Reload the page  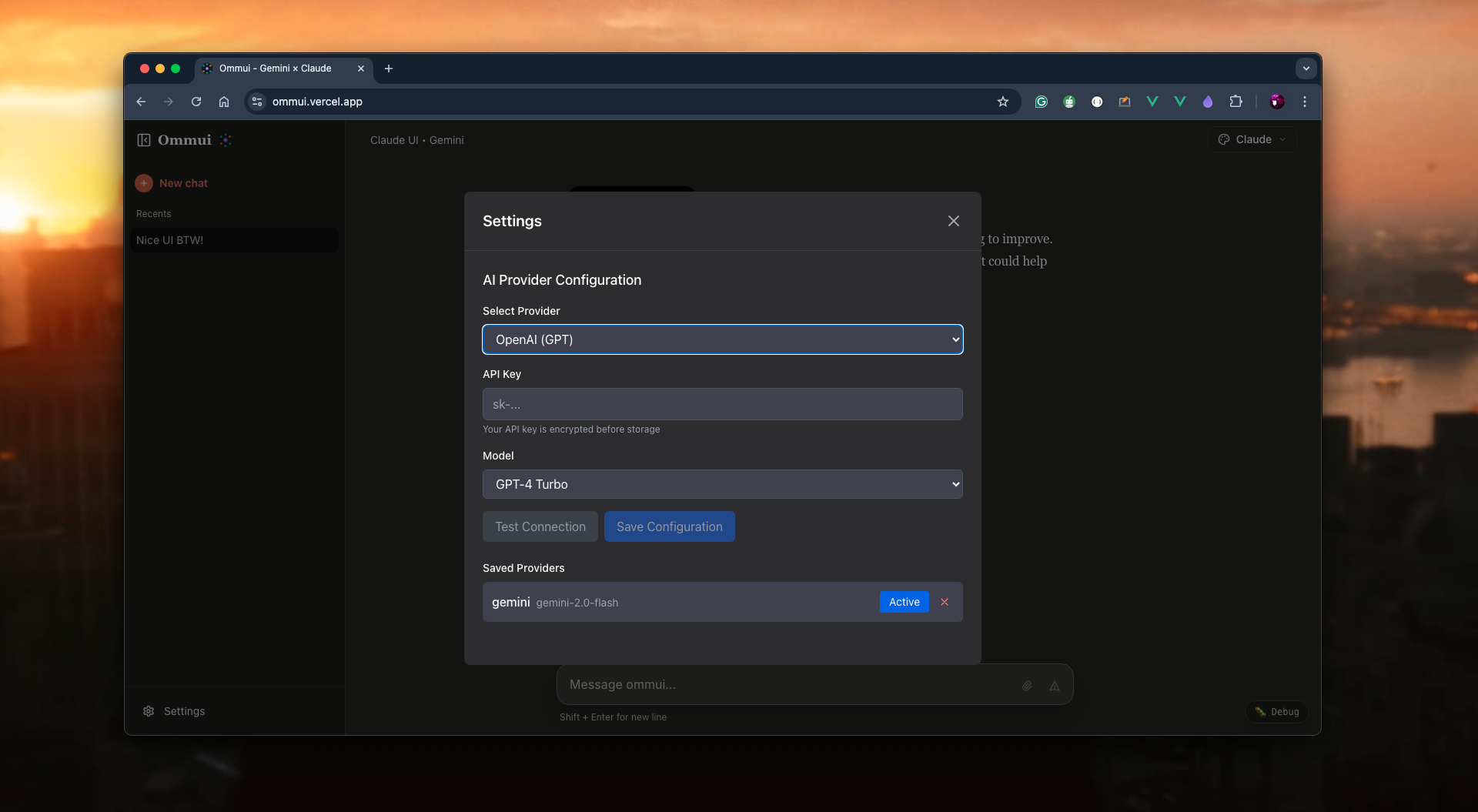point(196,102)
